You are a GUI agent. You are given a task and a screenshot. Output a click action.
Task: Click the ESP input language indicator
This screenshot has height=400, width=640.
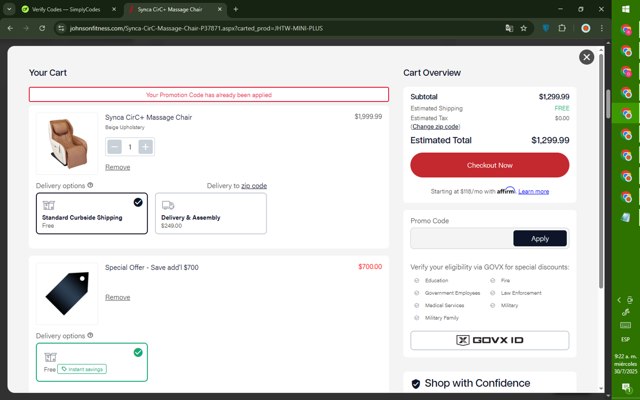(x=625, y=340)
